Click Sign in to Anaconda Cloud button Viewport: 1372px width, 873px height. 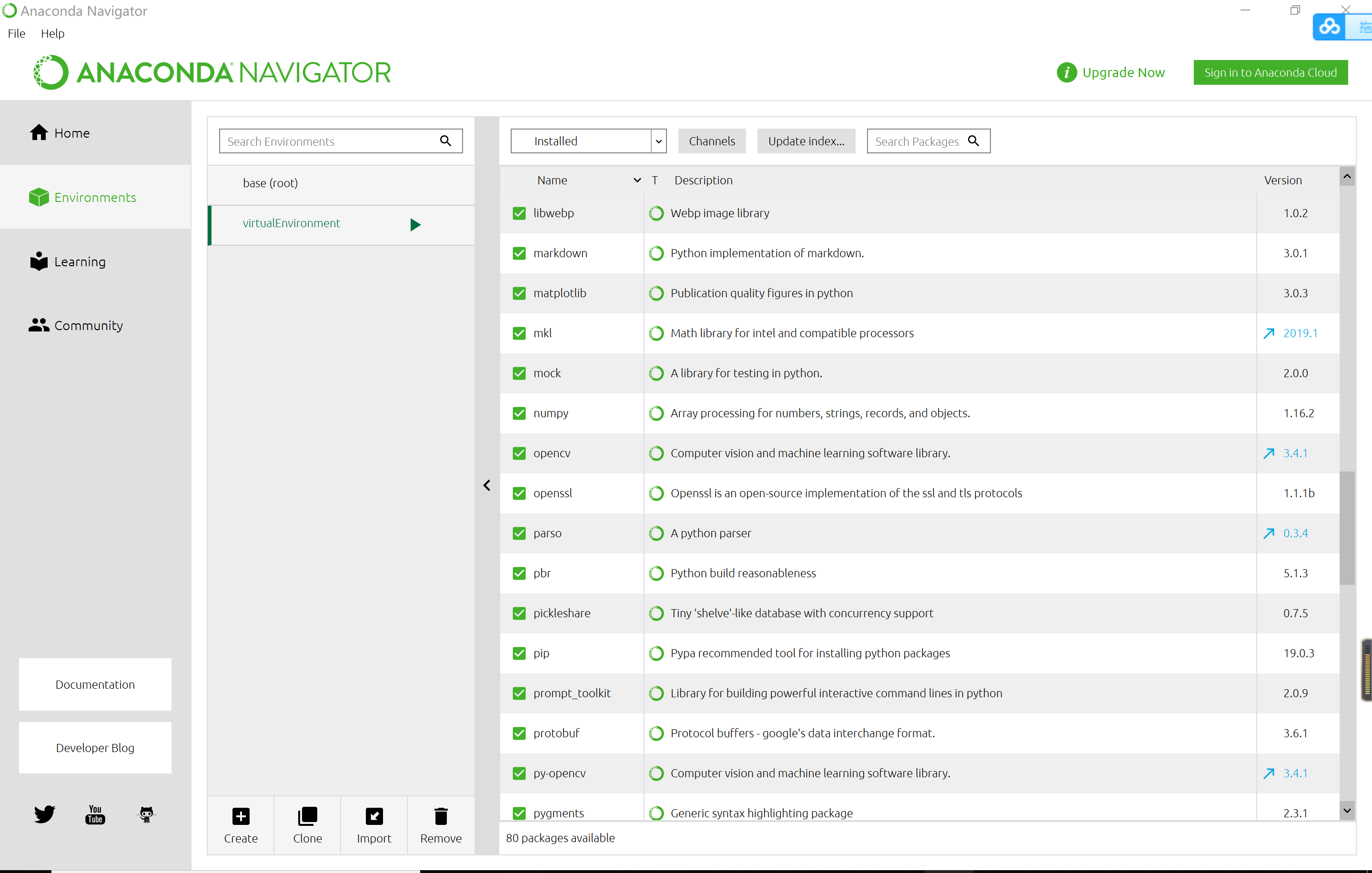(1270, 71)
